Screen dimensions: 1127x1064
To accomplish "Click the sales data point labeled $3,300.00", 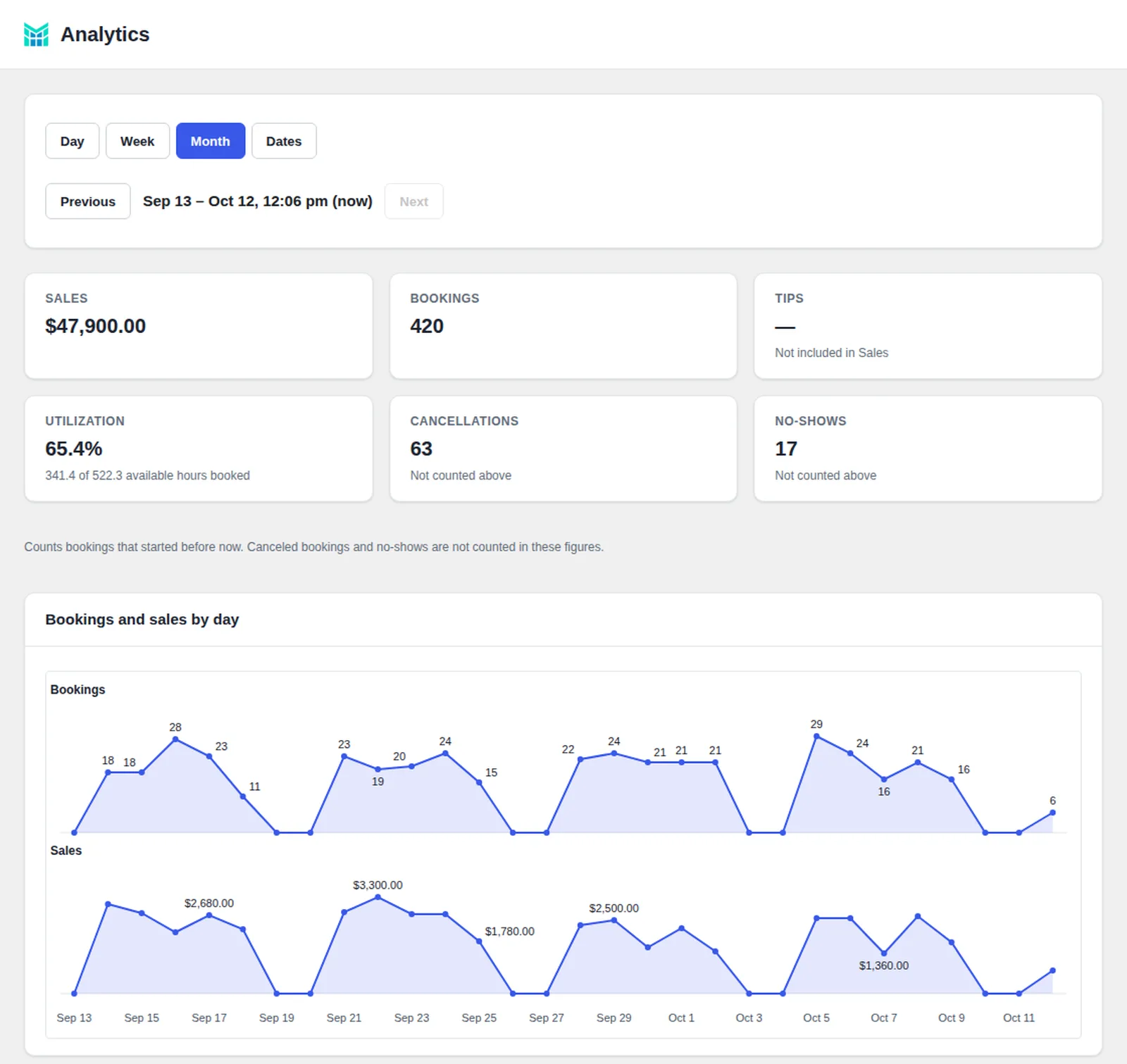I will pos(378,897).
